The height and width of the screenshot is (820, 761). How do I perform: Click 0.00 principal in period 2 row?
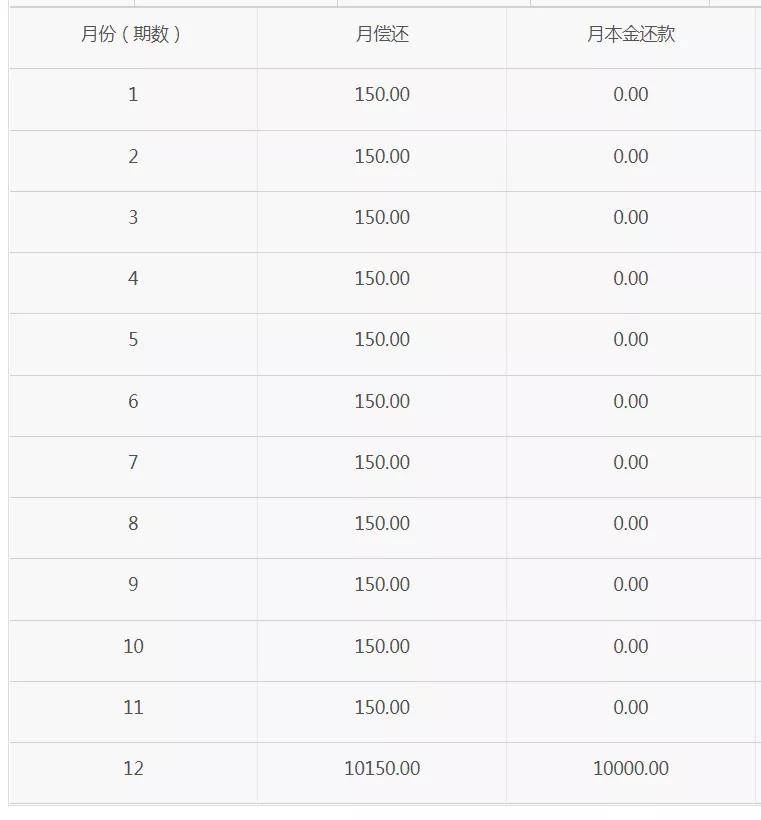pos(631,156)
